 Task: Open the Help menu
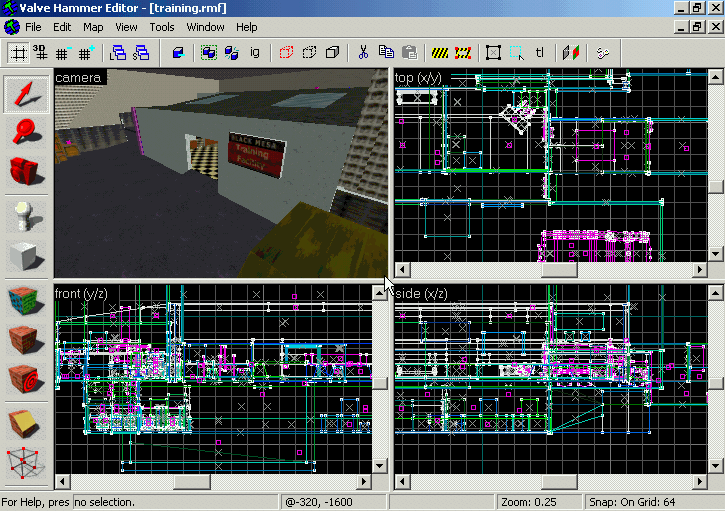click(246, 27)
